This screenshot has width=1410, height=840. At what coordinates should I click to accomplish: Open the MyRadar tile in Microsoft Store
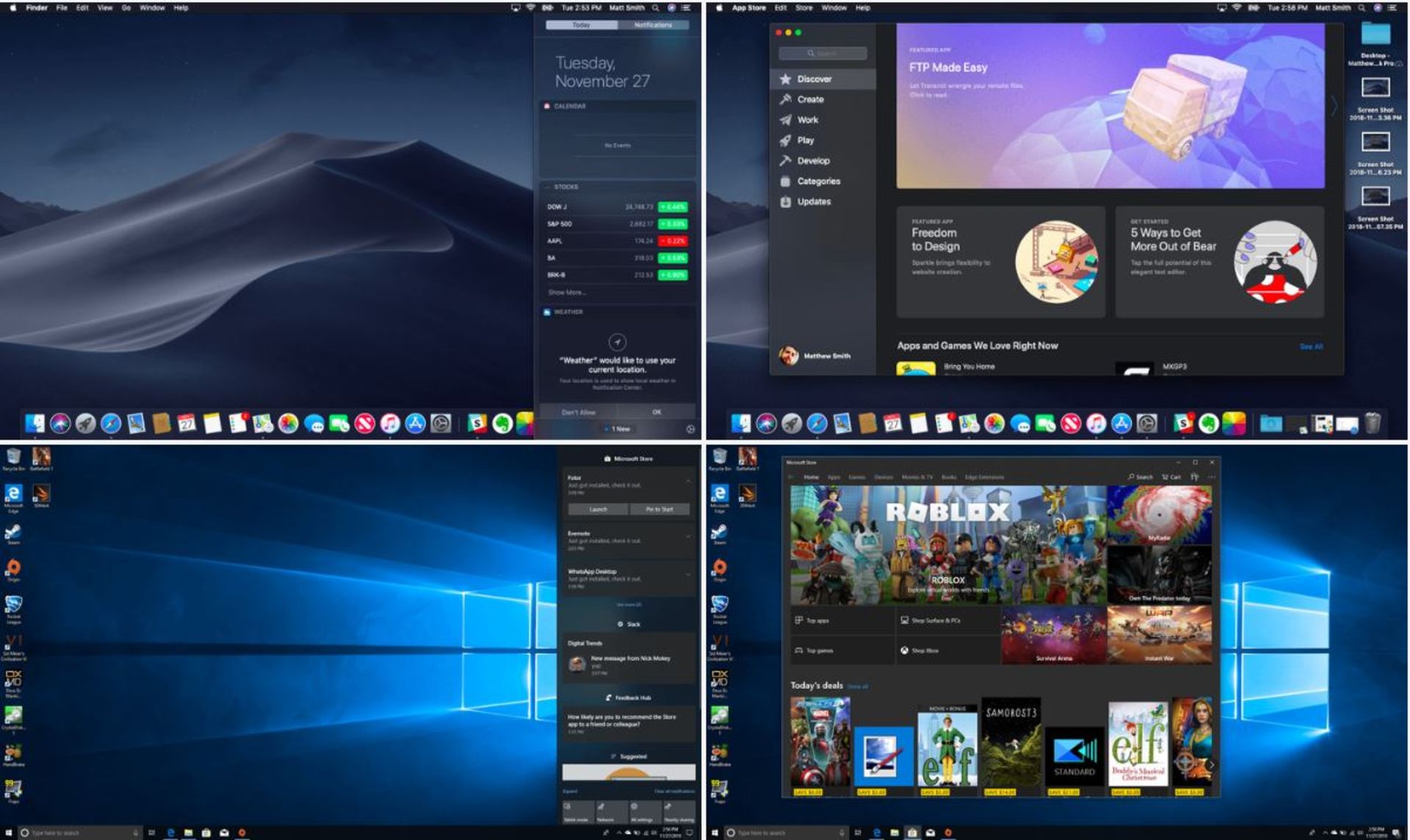coord(1160,515)
